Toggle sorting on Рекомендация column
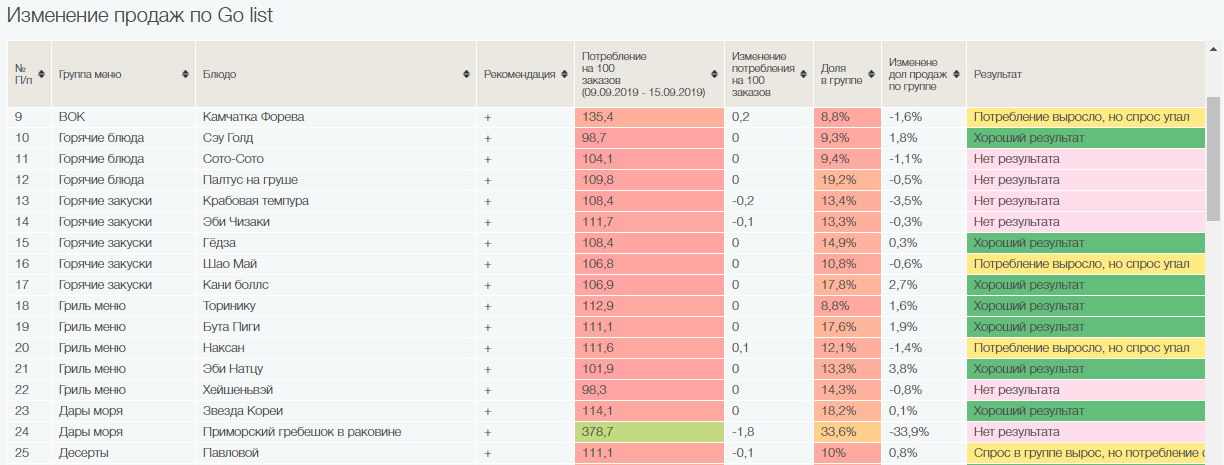This screenshot has width=1224, height=465. tap(564, 74)
